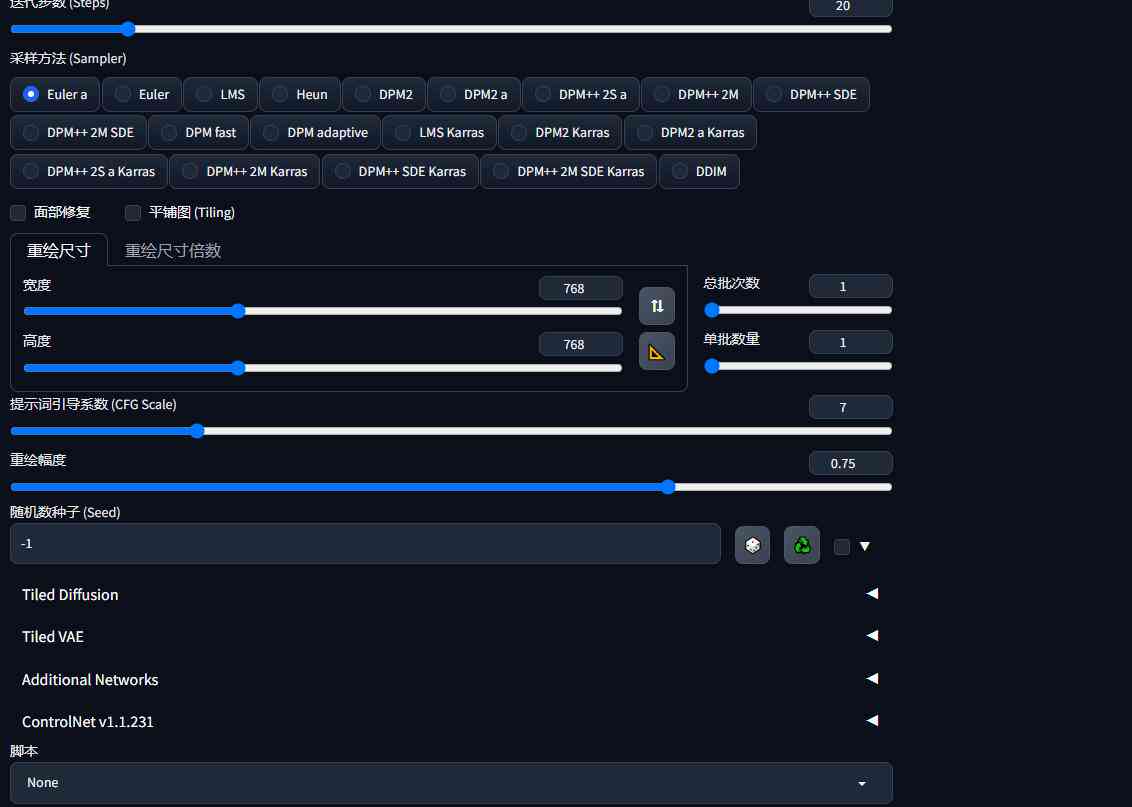Choose the DPM adaptive sampler

pos(315,133)
